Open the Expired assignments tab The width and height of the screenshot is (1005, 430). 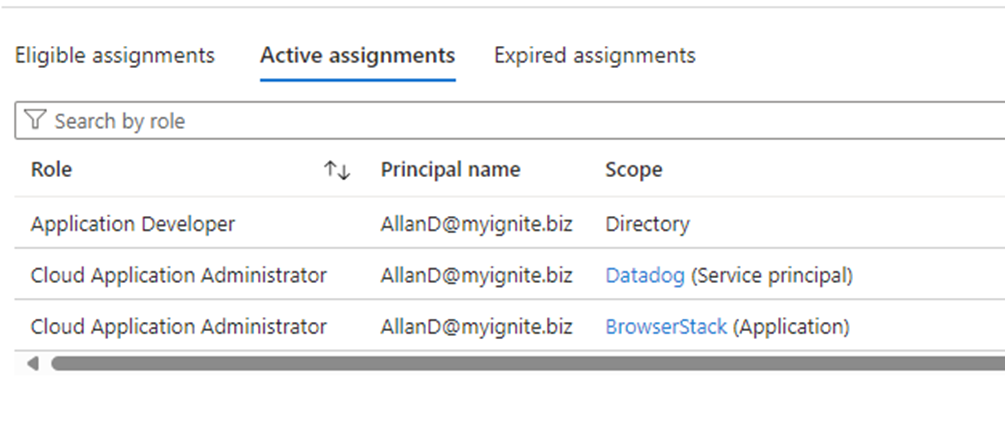click(x=594, y=55)
